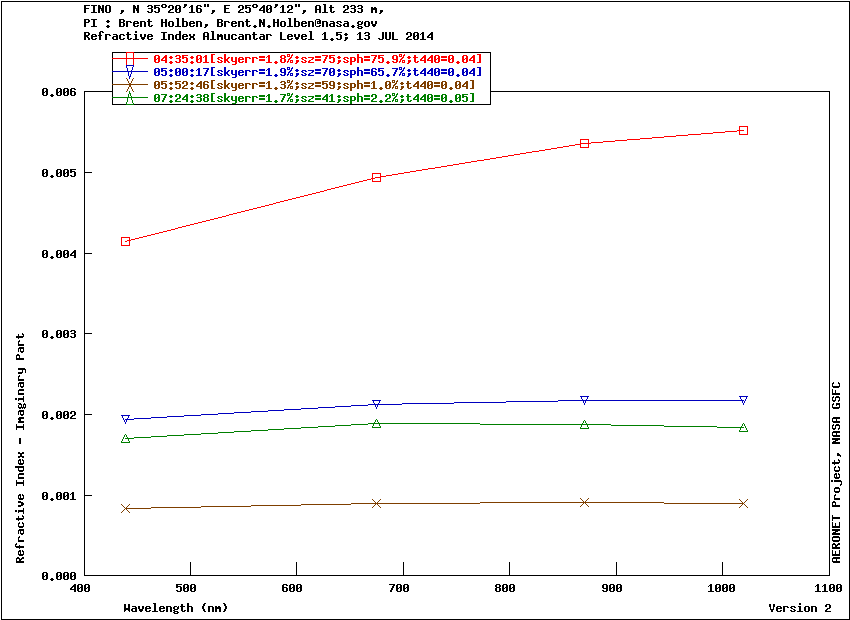Click the red square marker in the legend

tap(130, 59)
